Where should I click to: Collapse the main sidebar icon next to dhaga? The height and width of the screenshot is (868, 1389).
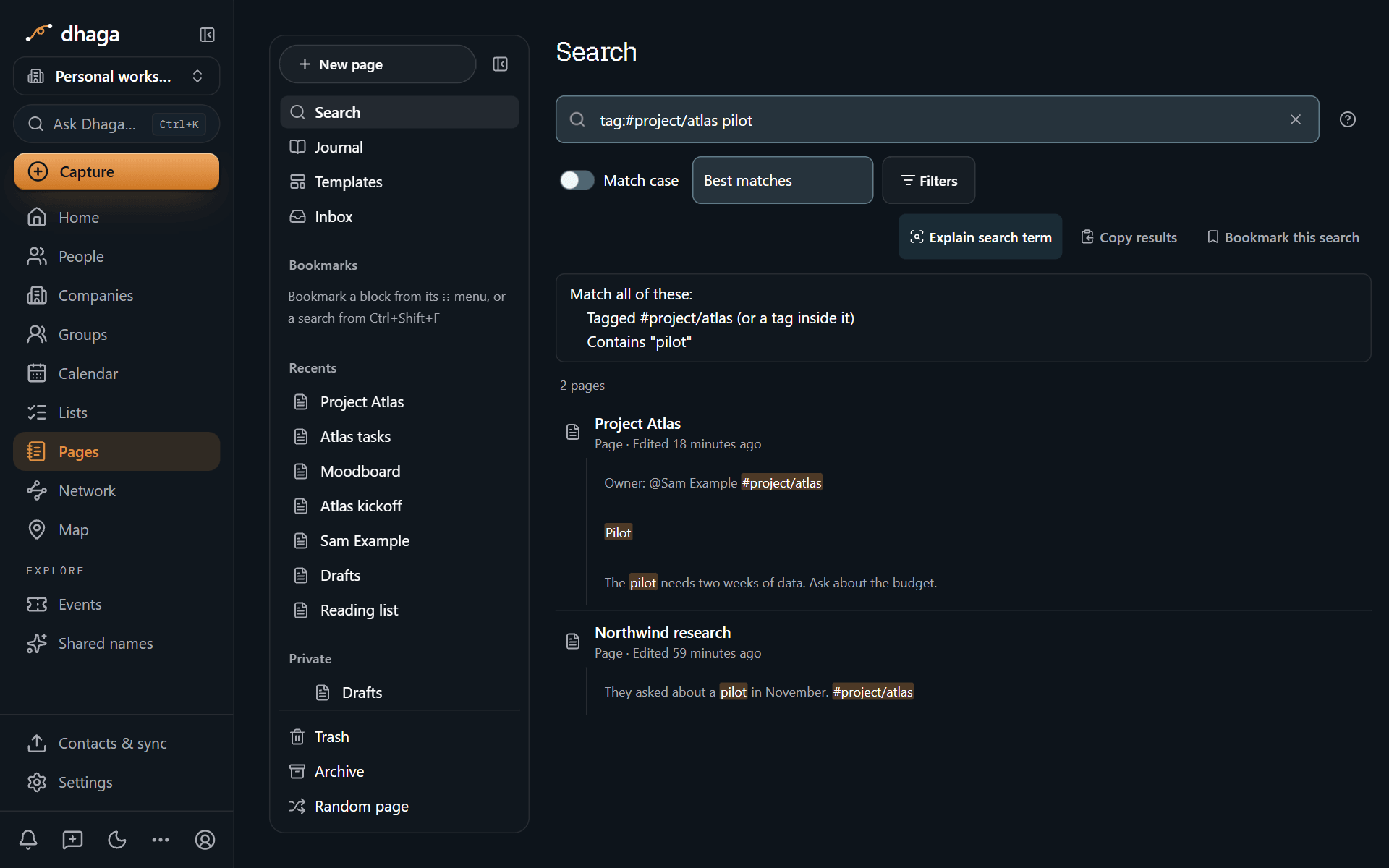pyautogui.click(x=207, y=35)
